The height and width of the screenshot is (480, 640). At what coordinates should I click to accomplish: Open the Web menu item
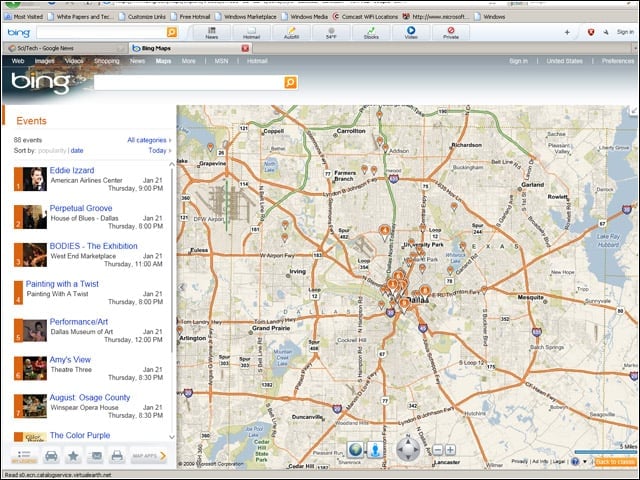(x=18, y=61)
